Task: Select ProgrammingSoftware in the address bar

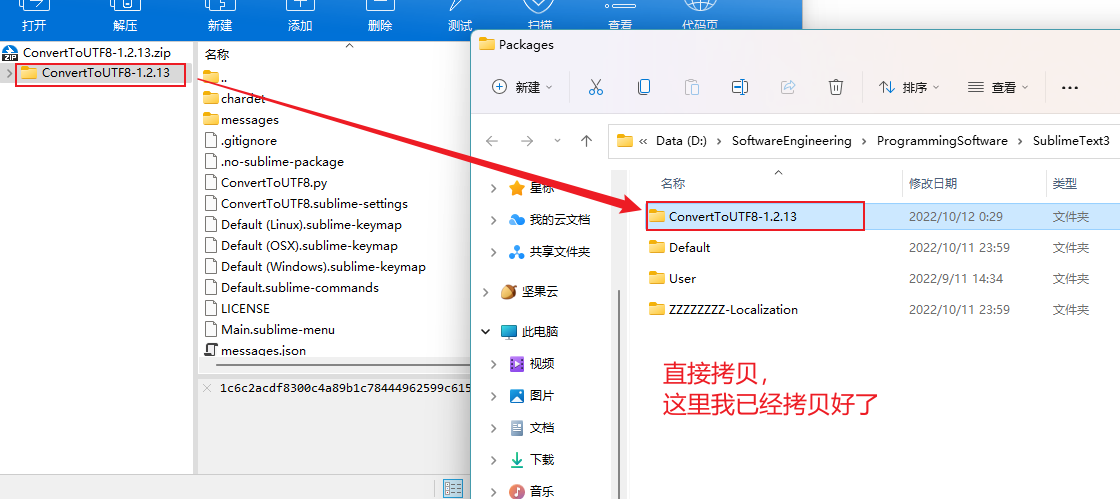Action: click(x=942, y=141)
